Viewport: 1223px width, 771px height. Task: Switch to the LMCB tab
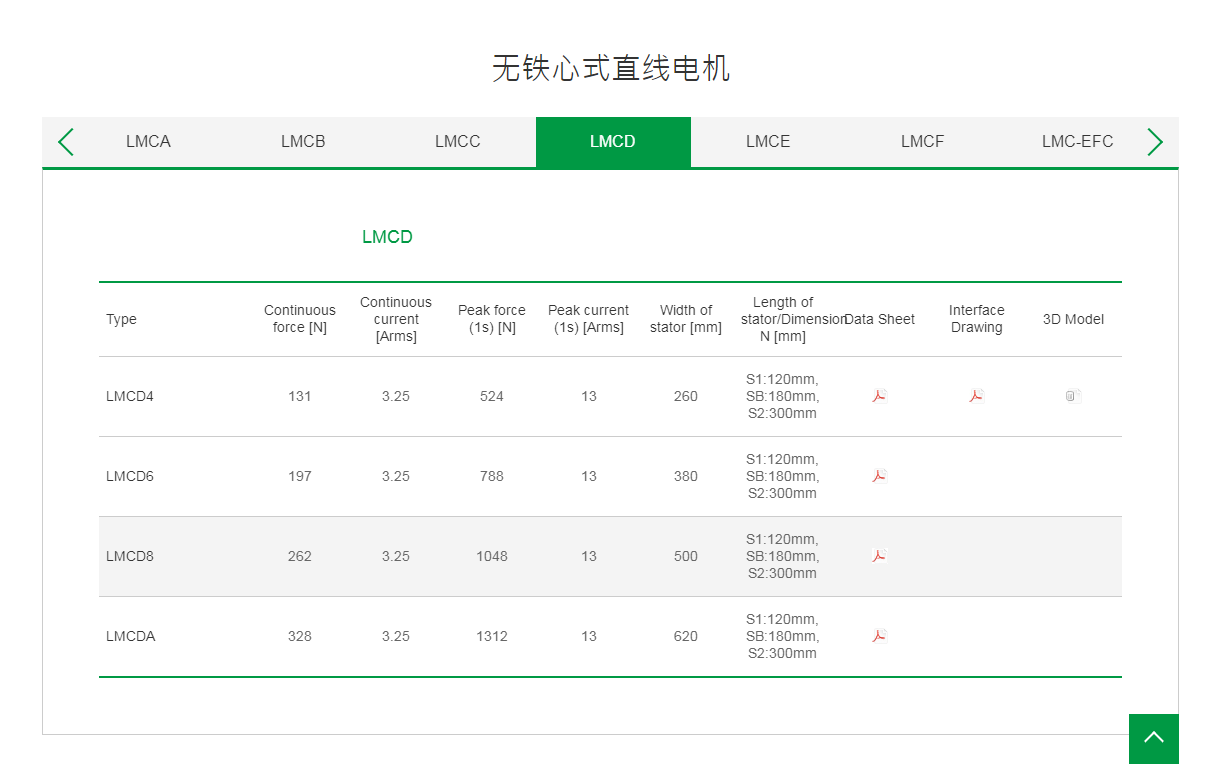tap(303, 142)
